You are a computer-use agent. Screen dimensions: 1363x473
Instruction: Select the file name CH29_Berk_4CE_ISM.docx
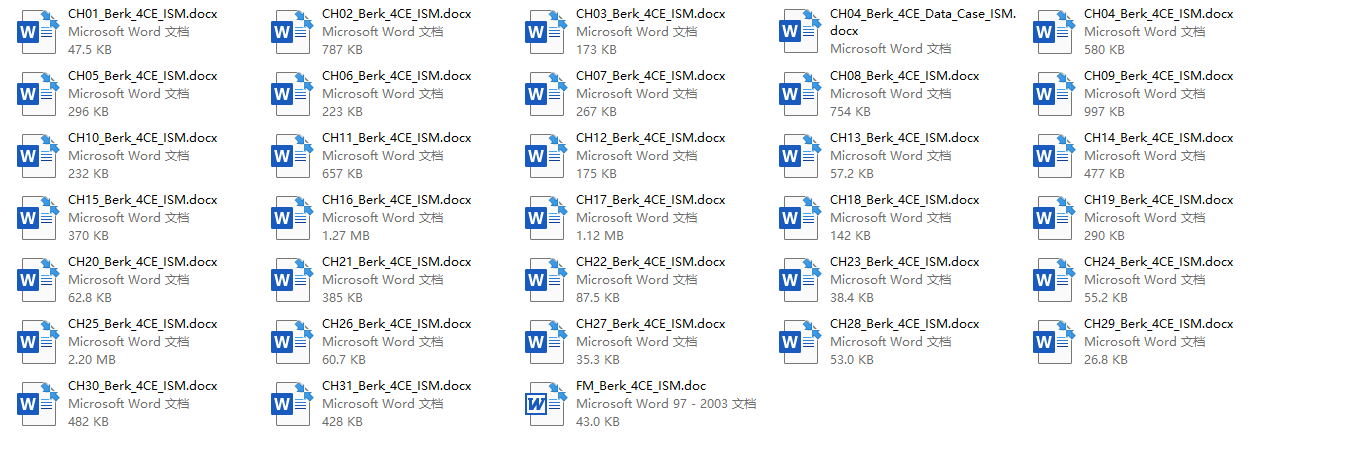tap(1159, 324)
